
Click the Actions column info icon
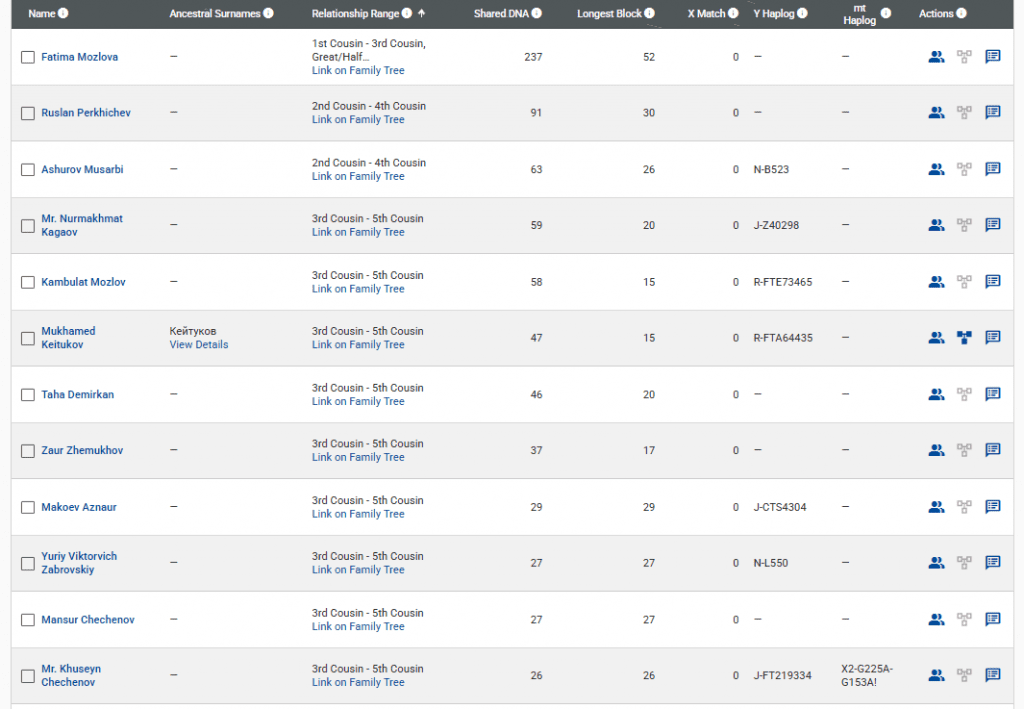[x=962, y=14]
